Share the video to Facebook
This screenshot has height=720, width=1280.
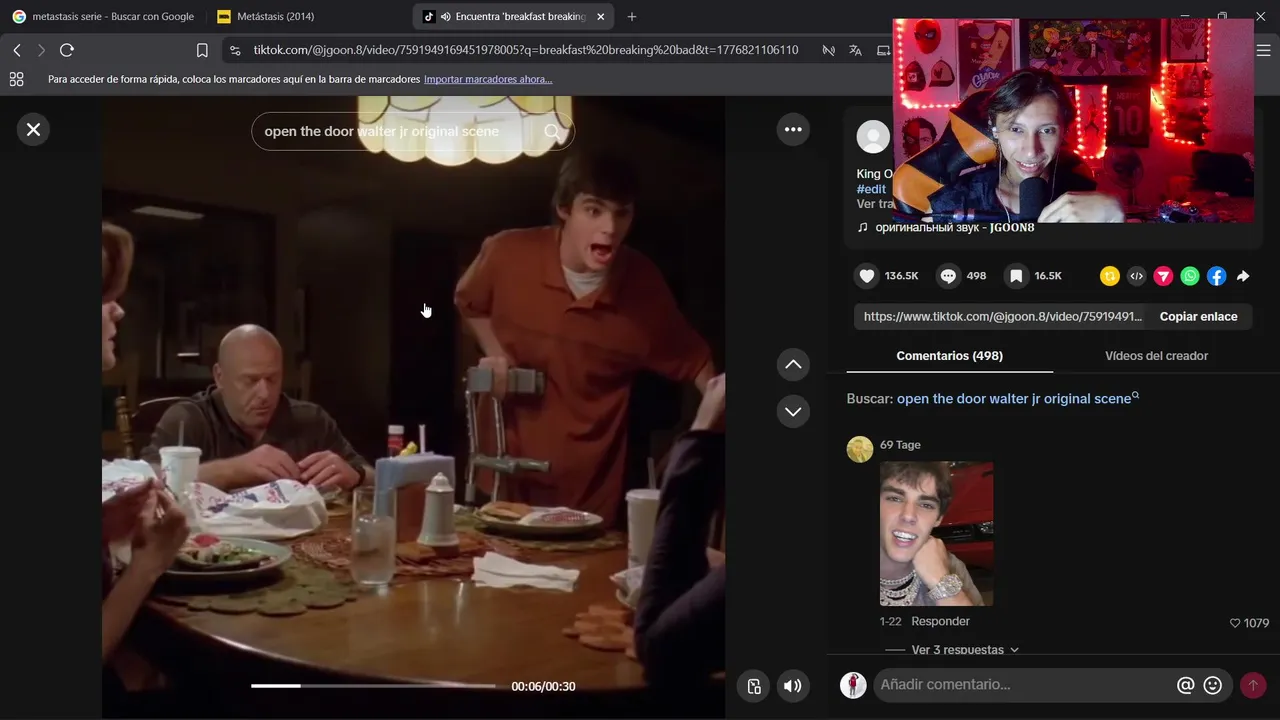[1216, 276]
